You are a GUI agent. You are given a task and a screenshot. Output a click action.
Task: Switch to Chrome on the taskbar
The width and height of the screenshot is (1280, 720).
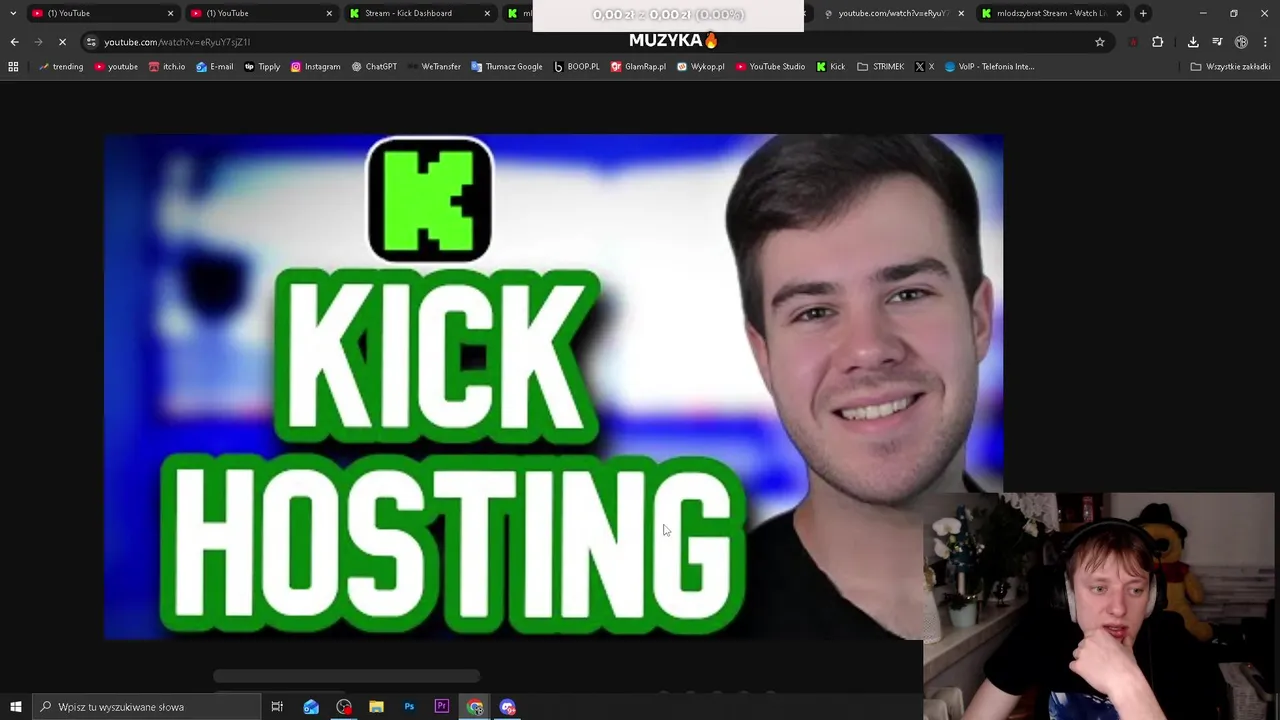click(x=475, y=707)
